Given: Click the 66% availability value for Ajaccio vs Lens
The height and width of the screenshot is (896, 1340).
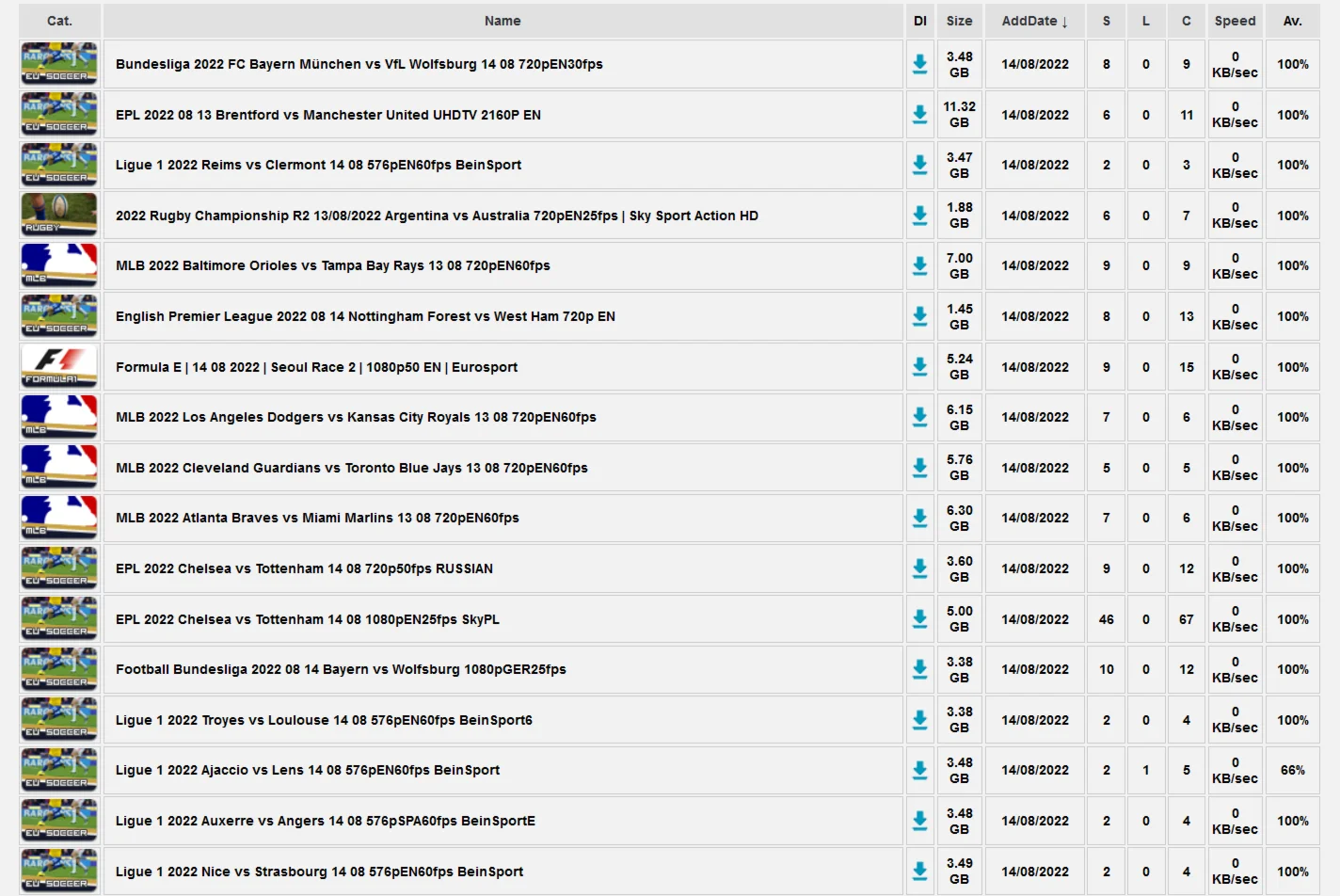Looking at the screenshot, I should tap(1293, 770).
